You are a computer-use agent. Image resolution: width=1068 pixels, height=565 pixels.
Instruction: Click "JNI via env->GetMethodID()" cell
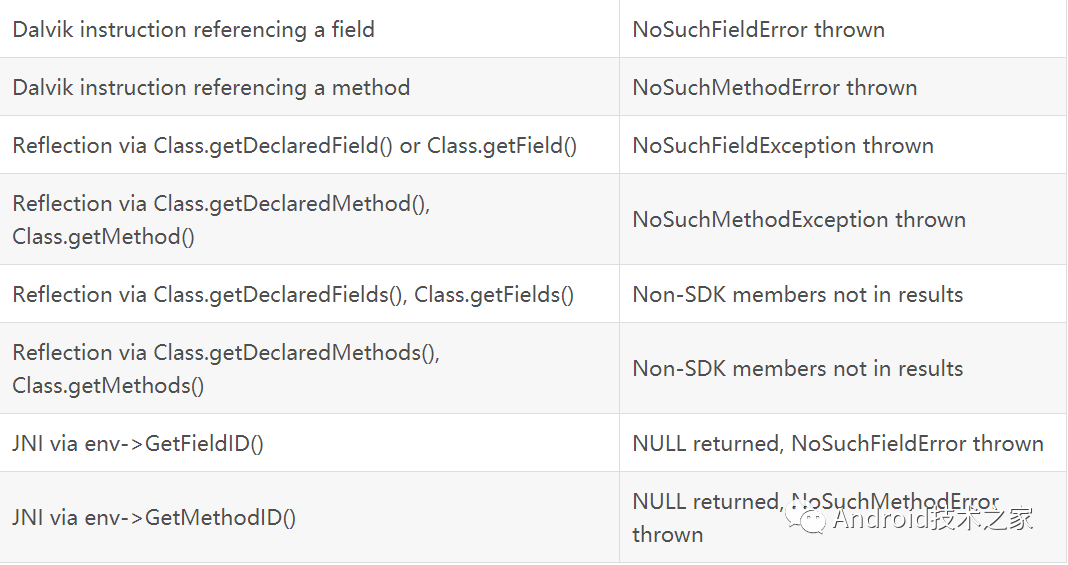pos(154,518)
